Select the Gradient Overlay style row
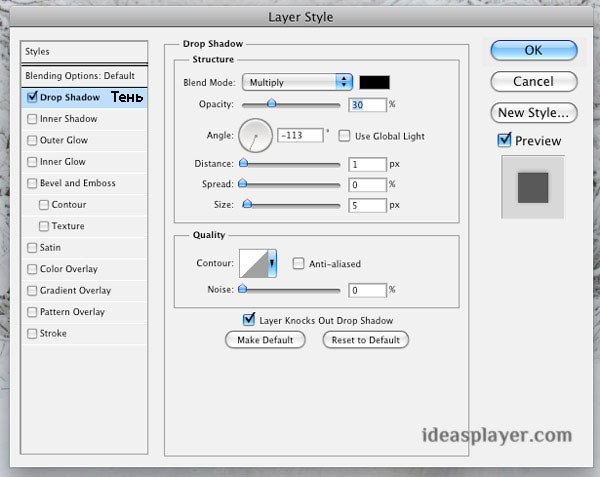The width and height of the screenshot is (600, 477). click(84, 290)
